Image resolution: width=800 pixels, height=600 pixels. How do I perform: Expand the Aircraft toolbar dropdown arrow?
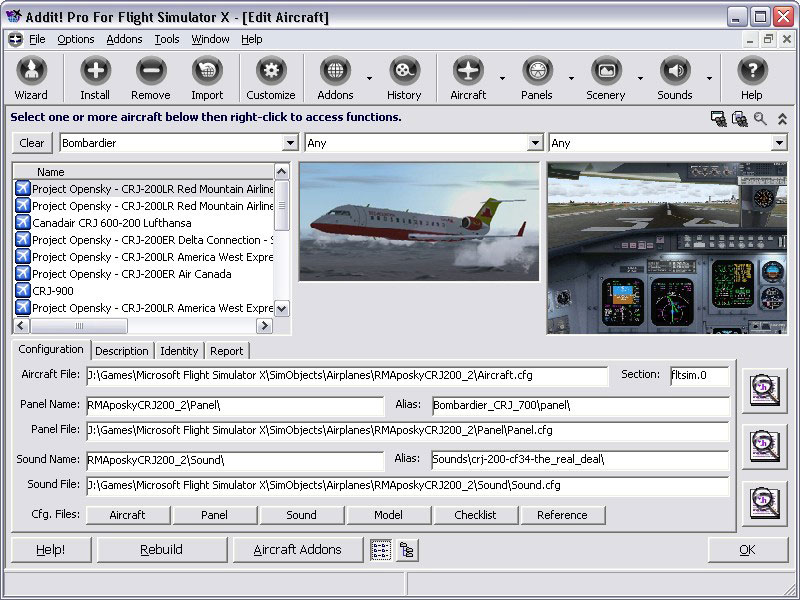[502, 78]
